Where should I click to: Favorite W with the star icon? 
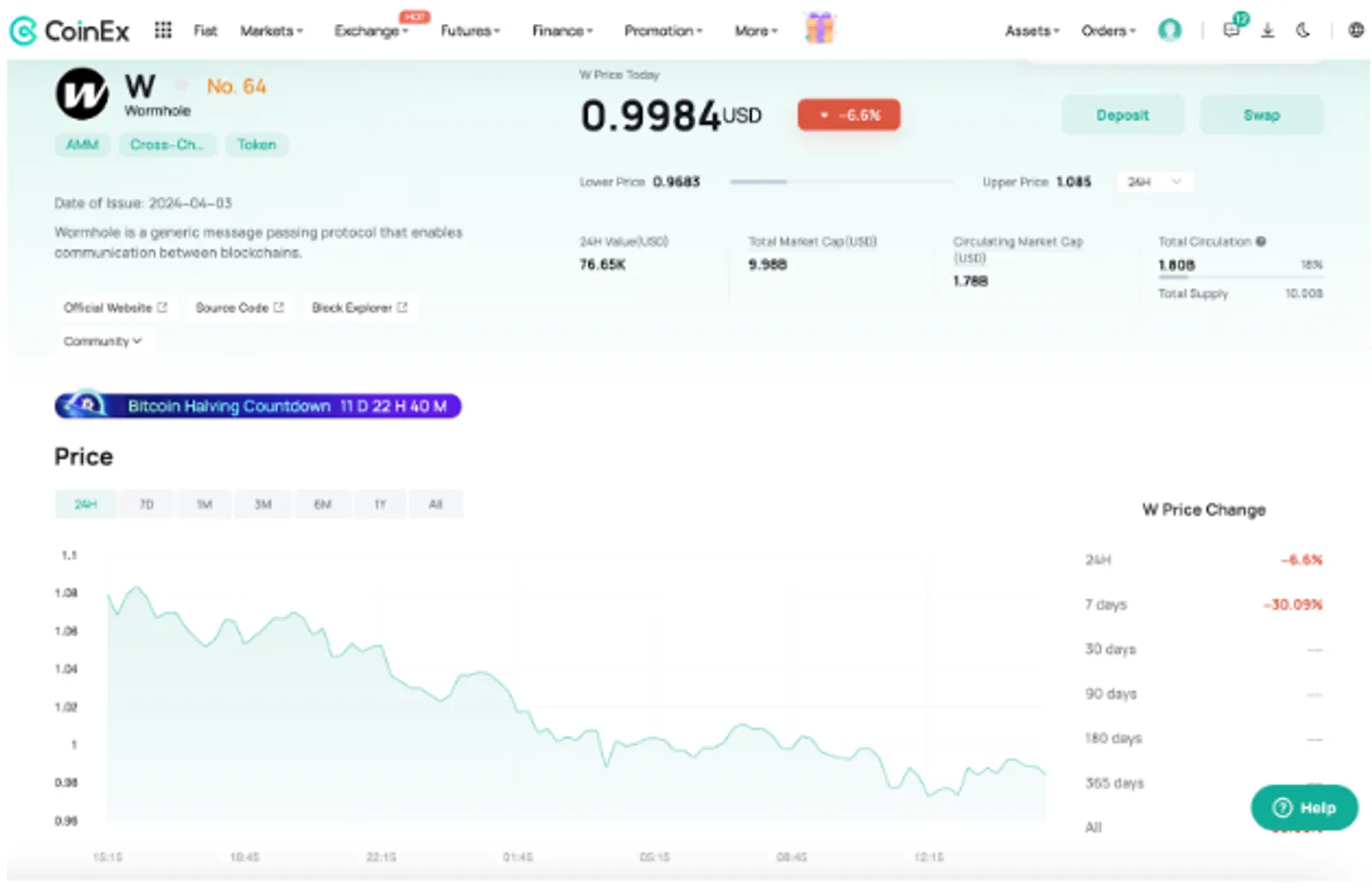(x=181, y=85)
